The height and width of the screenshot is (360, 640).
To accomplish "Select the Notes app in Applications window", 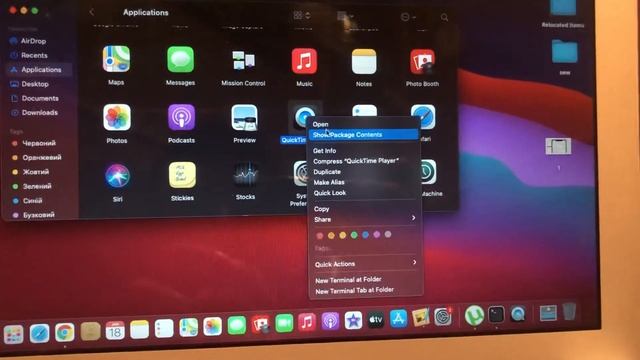I will (364, 62).
